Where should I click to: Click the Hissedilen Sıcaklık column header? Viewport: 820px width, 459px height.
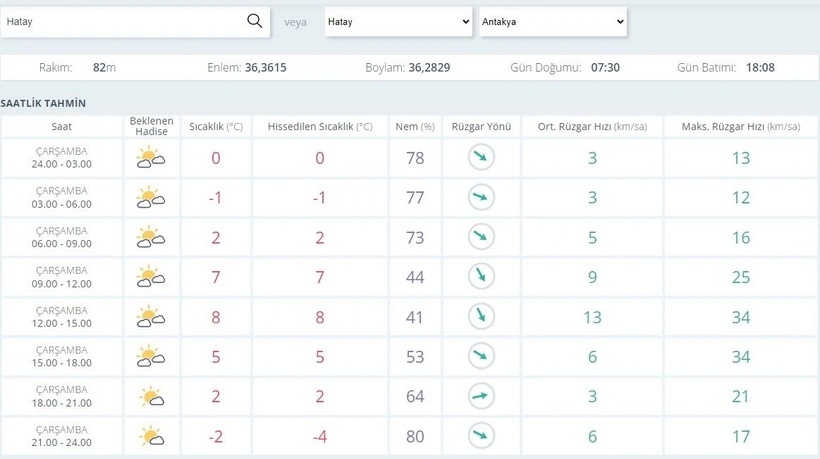320,127
